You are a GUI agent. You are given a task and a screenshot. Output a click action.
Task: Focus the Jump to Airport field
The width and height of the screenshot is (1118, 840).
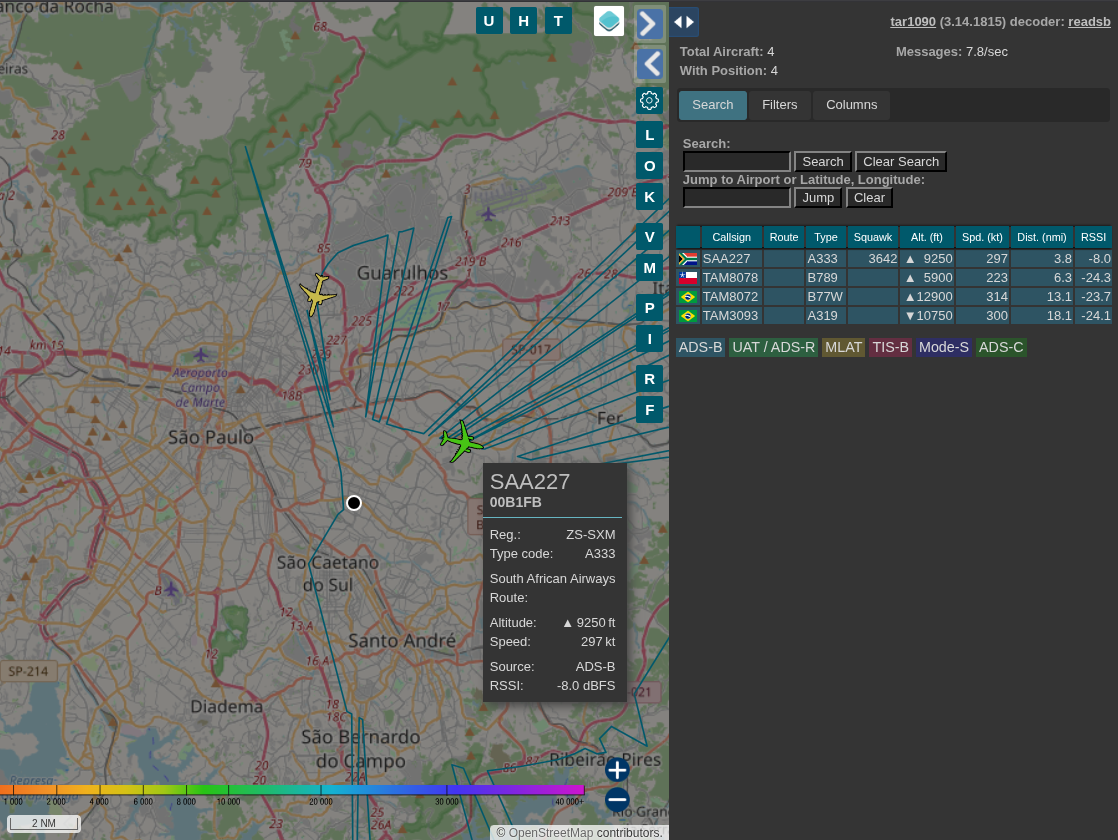(737, 198)
